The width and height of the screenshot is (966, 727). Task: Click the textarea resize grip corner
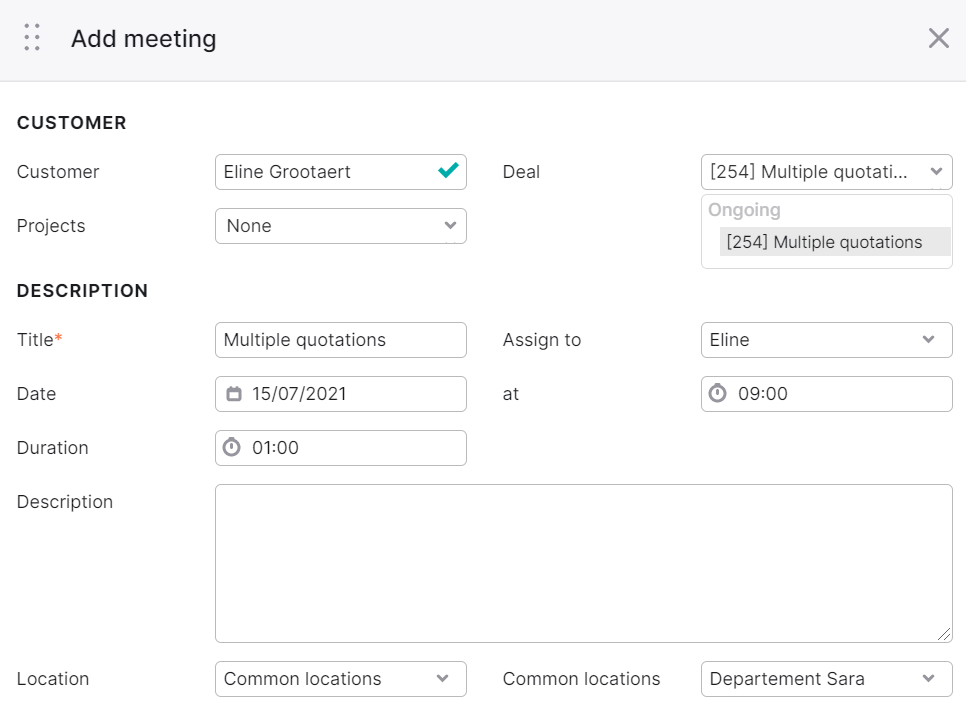coord(944,634)
